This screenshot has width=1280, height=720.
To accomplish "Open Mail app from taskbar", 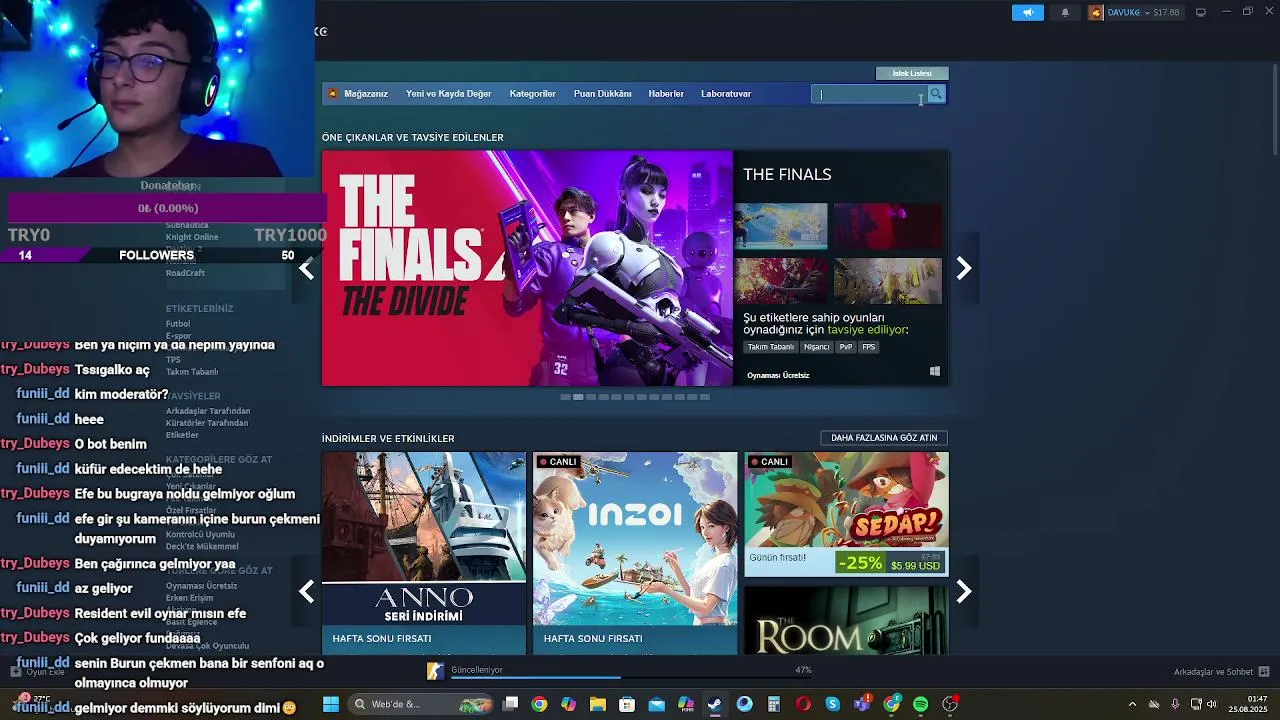I will [656, 704].
